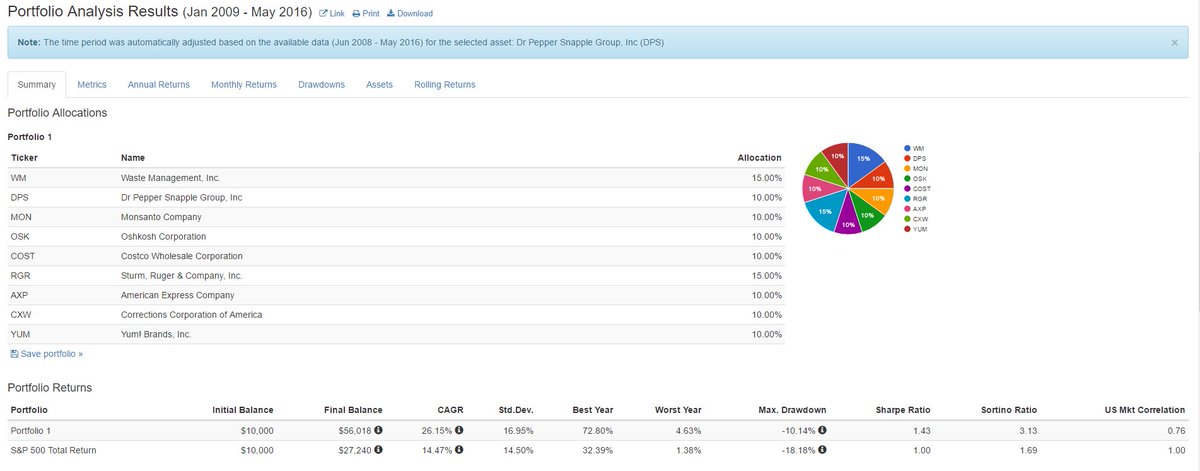The image size is (1200, 471).
Task: Click Yum! Brands, Inc. cell
Action: (x=156, y=334)
